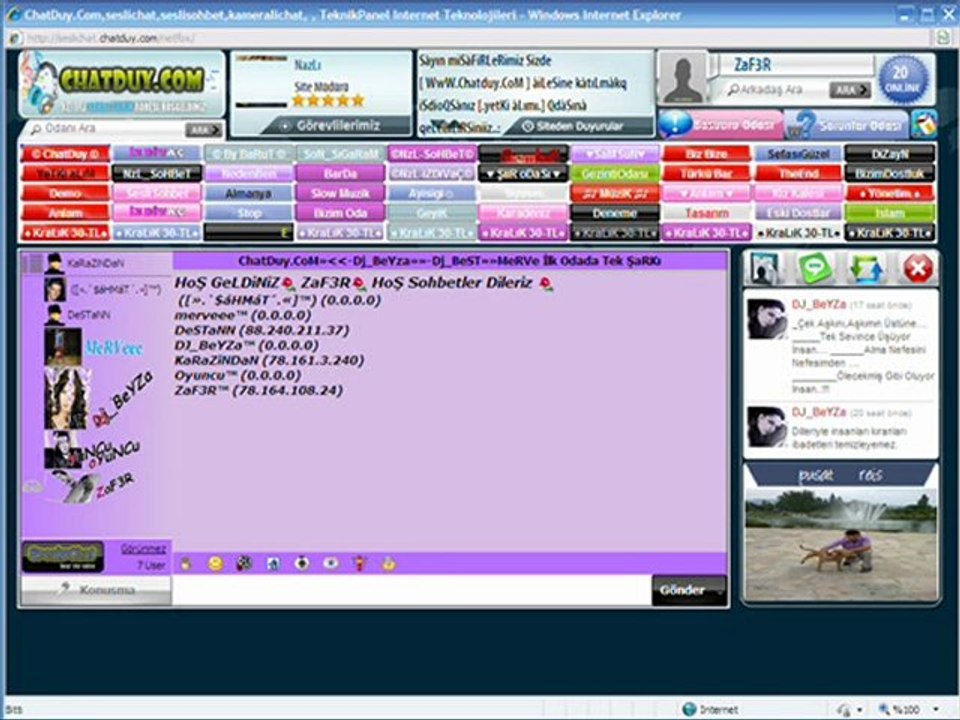This screenshot has height=720, width=960.
Task: Join the Yönetim room
Action: tap(890, 193)
